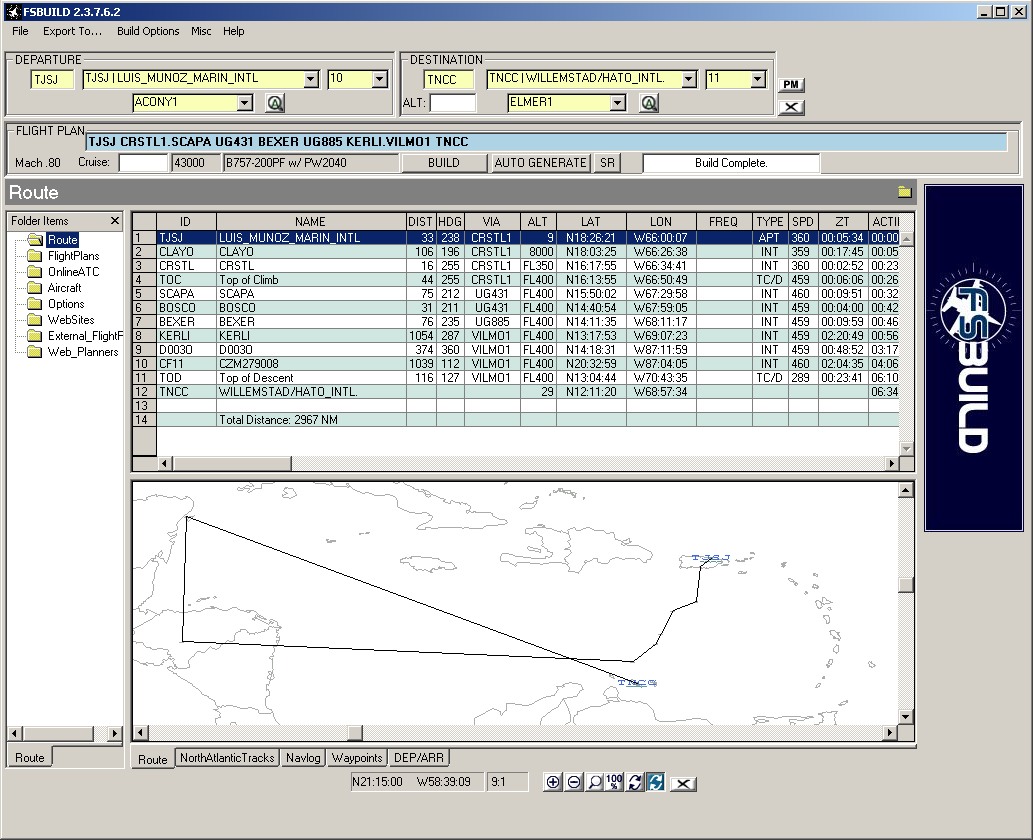Open the Options folder
The height and width of the screenshot is (840, 1033).
66,304
